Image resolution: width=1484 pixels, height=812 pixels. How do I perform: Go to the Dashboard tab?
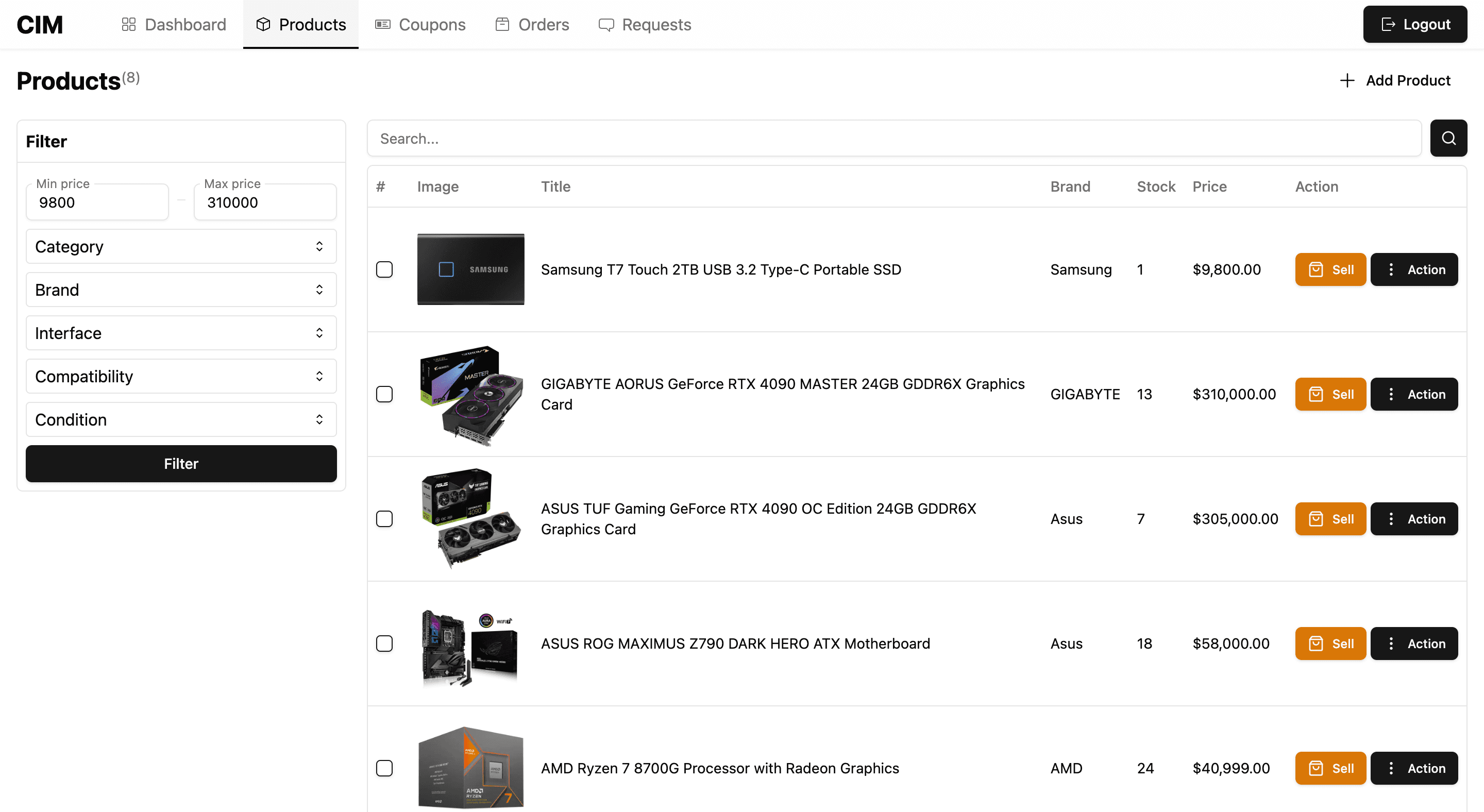coord(174,25)
